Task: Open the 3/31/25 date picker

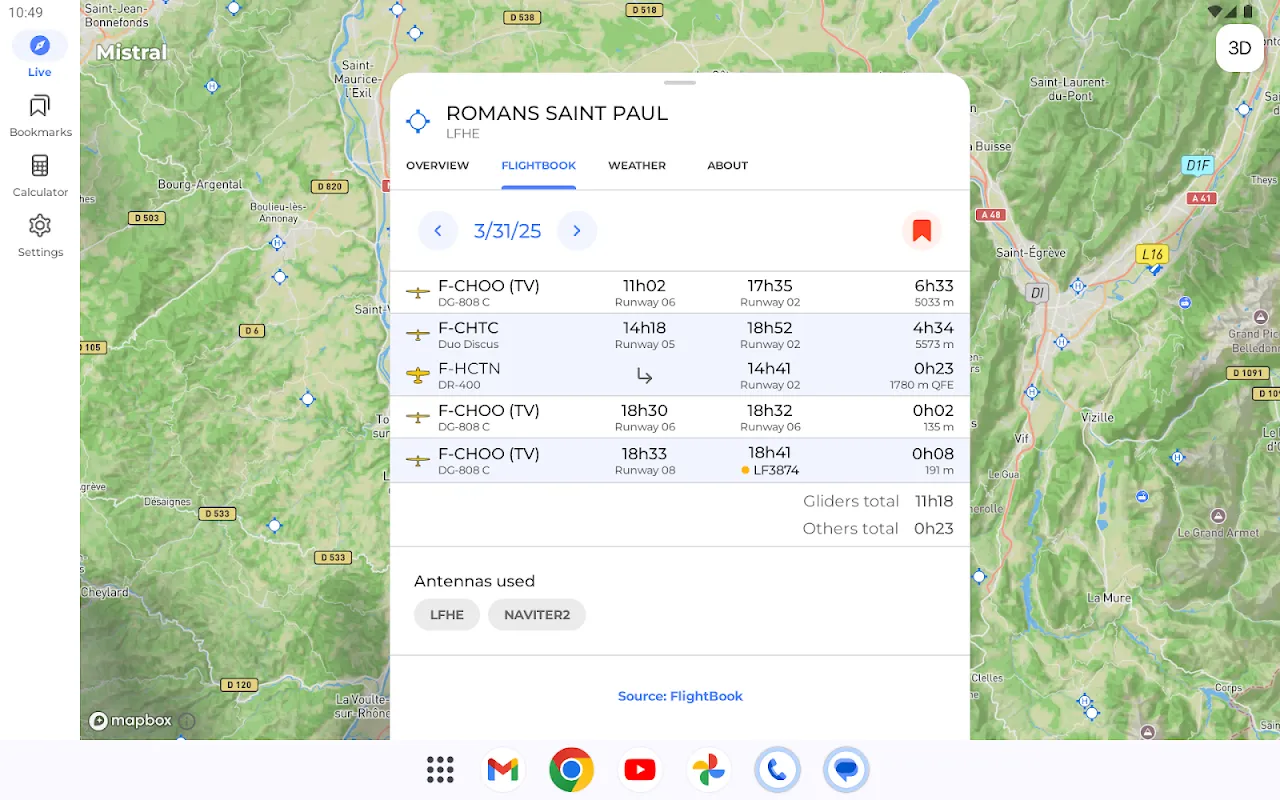Action: (507, 231)
